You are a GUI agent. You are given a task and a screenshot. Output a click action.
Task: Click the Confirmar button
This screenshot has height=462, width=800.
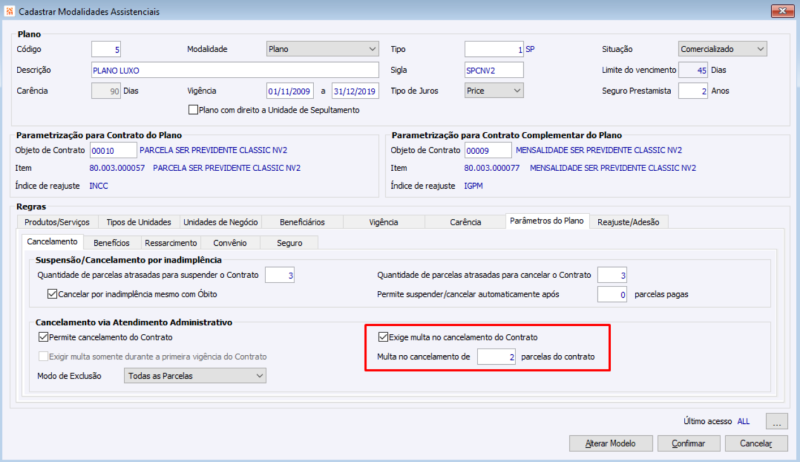click(x=688, y=444)
